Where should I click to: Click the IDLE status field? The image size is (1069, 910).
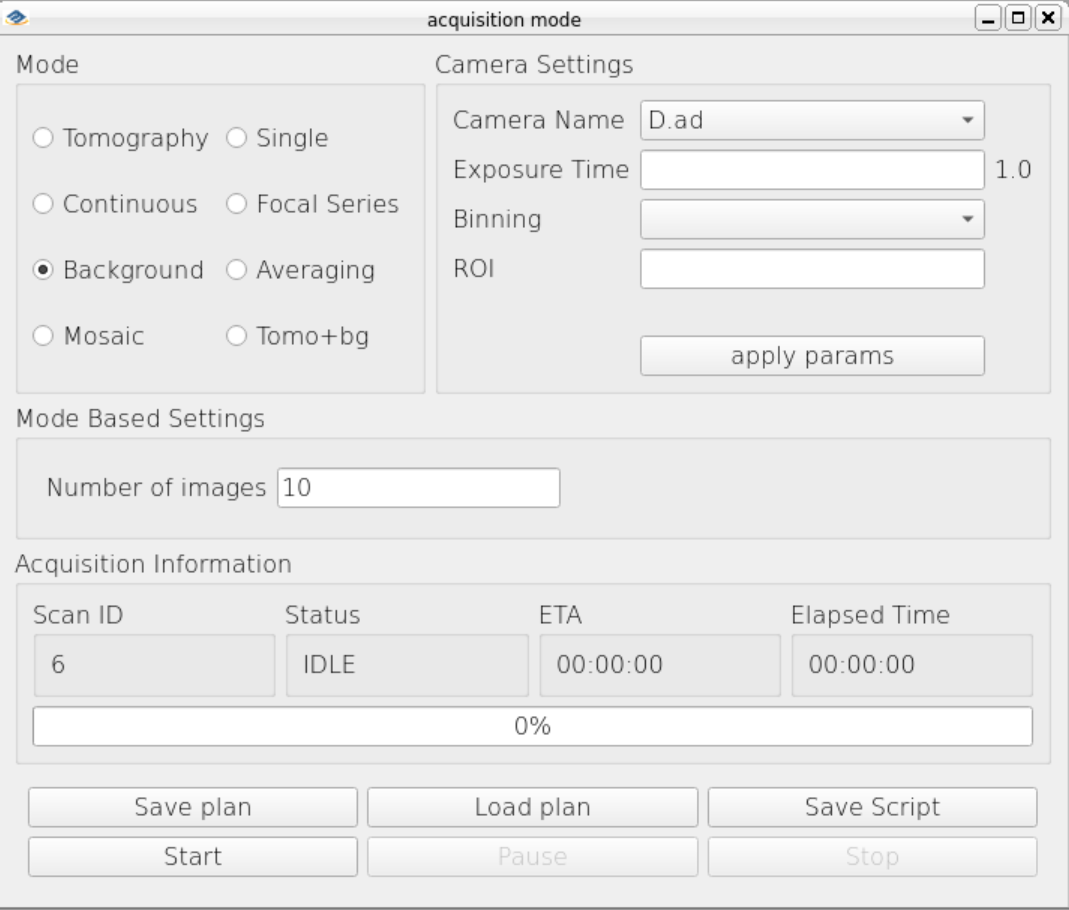407,665
